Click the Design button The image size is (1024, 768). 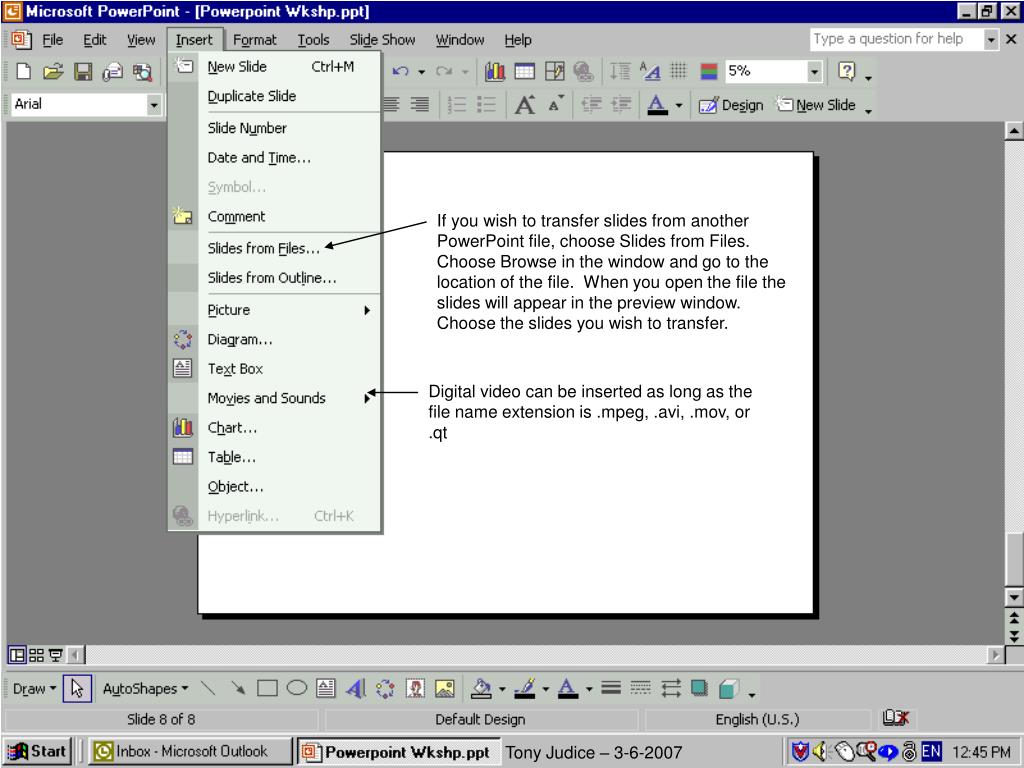pos(731,105)
